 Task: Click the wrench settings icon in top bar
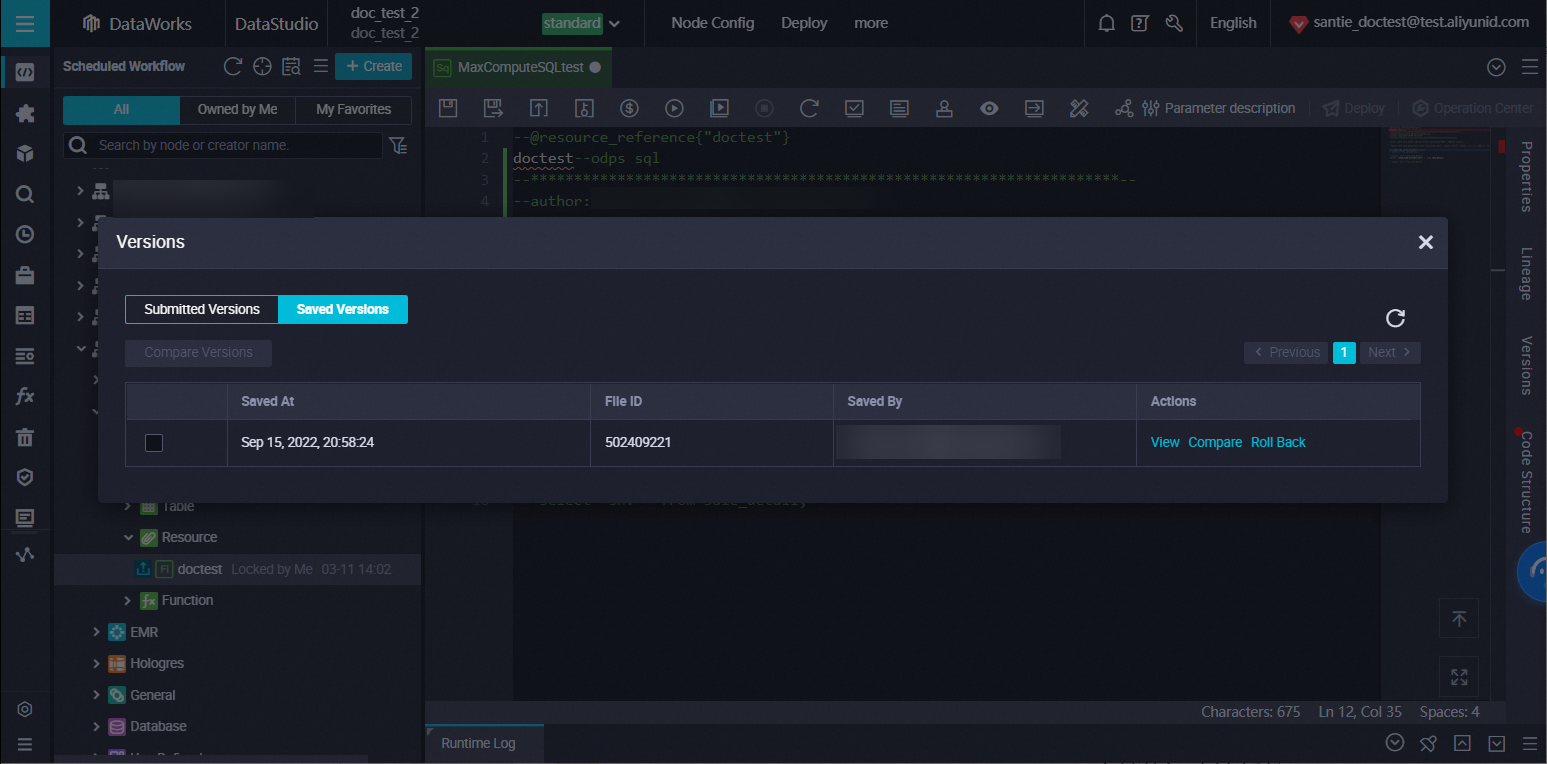pos(1174,23)
